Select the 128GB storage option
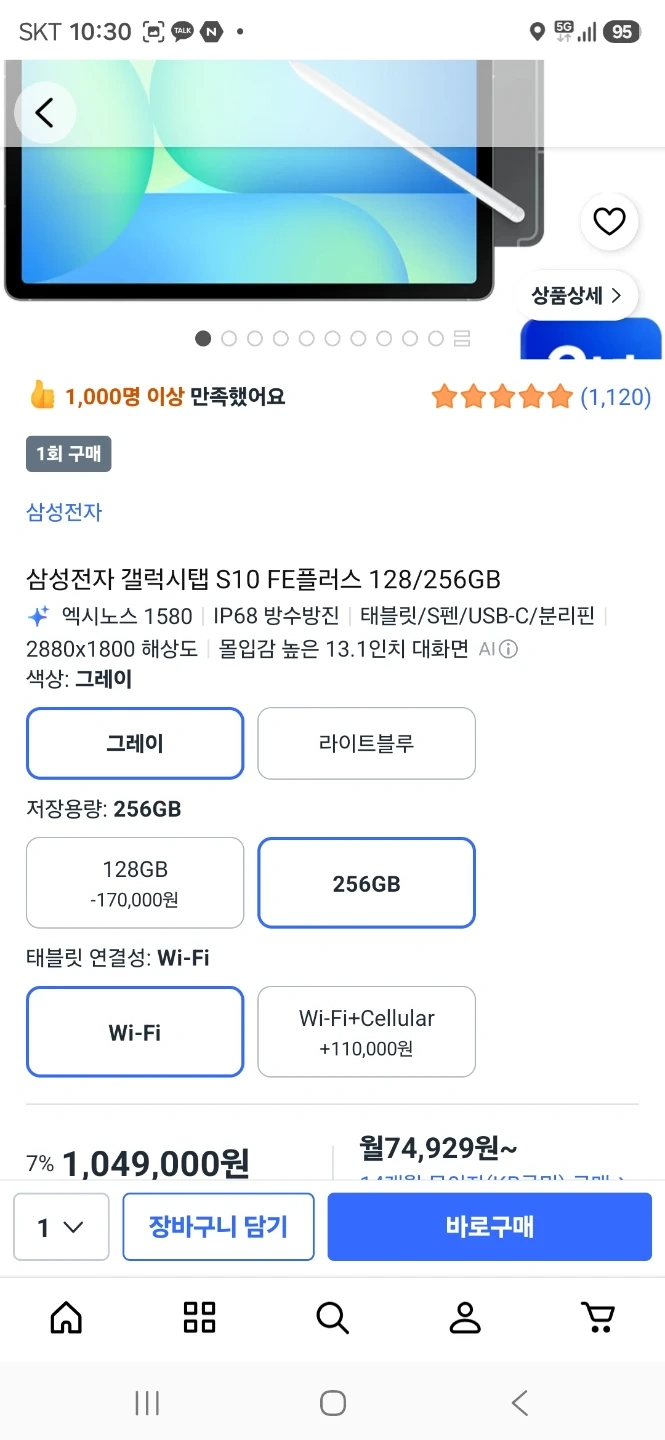 tap(135, 883)
